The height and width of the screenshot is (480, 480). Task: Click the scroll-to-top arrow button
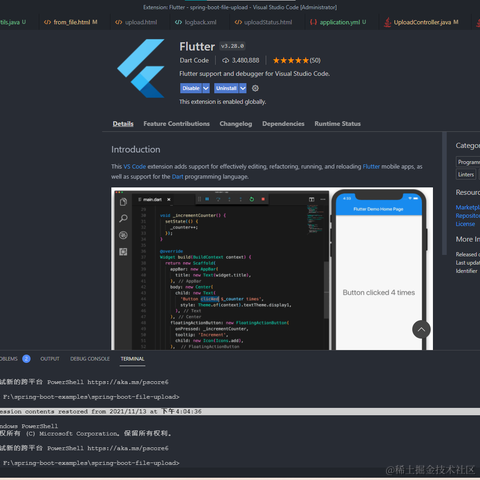pos(421,329)
